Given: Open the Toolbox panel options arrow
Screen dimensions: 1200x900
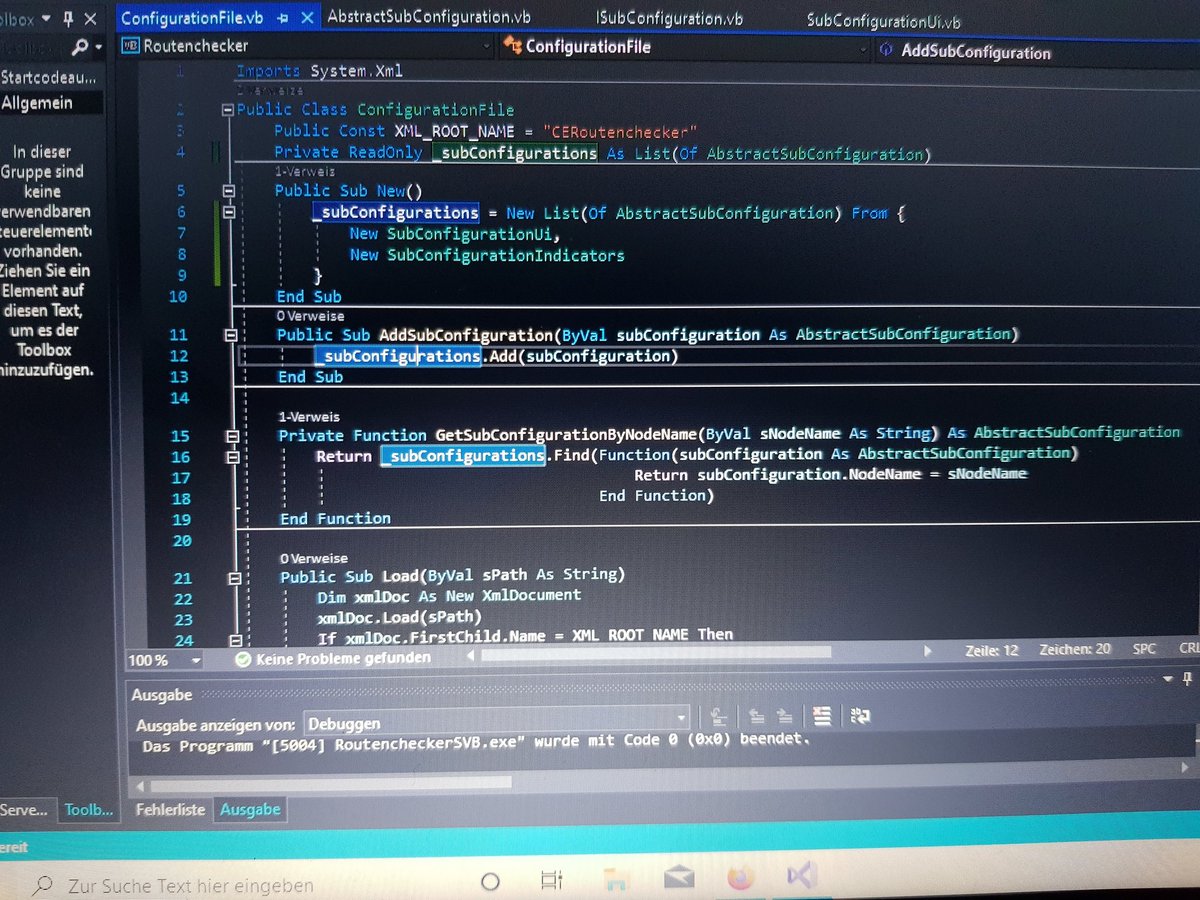Looking at the screenshot, I should (47, 18).
